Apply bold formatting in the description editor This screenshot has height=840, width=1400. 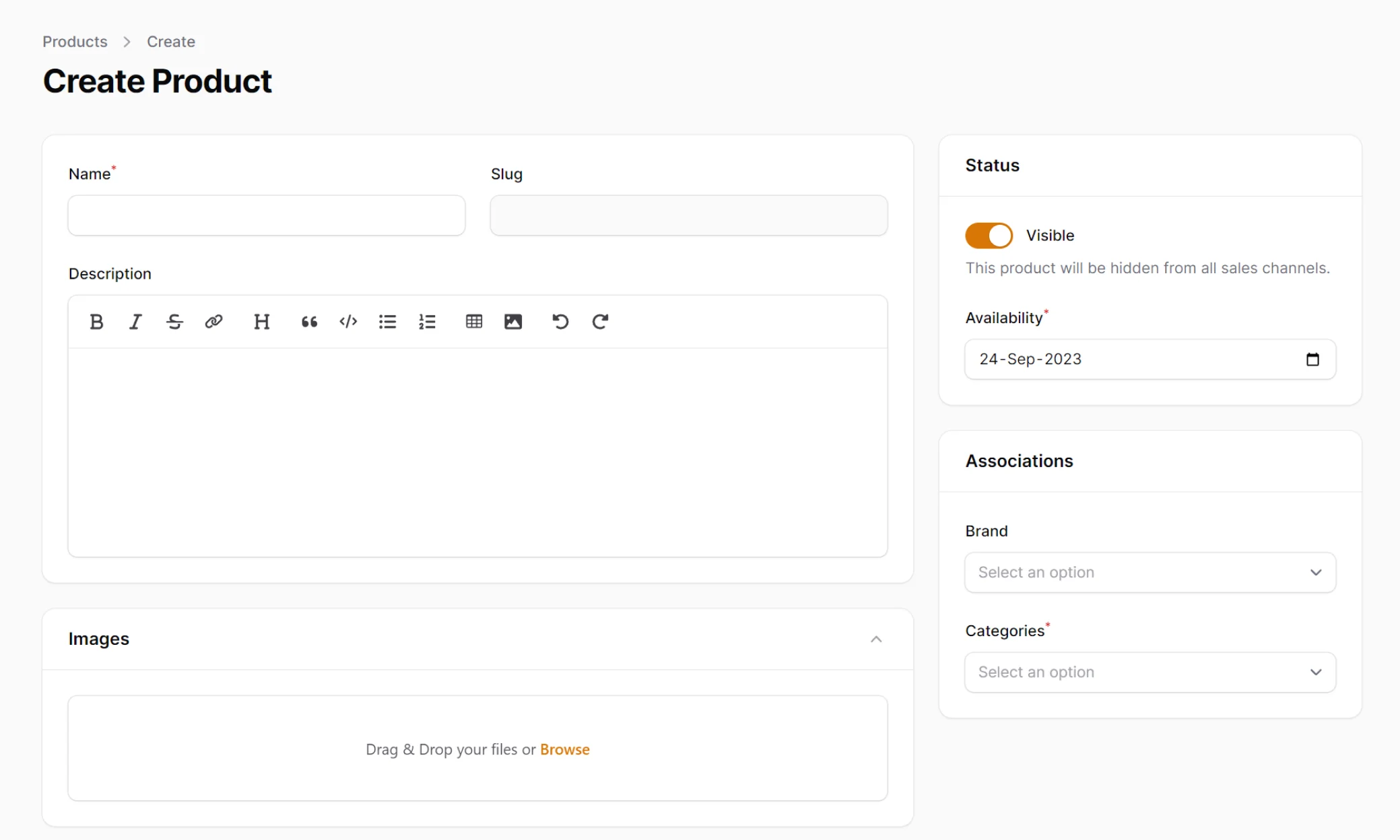pos(96,322)
